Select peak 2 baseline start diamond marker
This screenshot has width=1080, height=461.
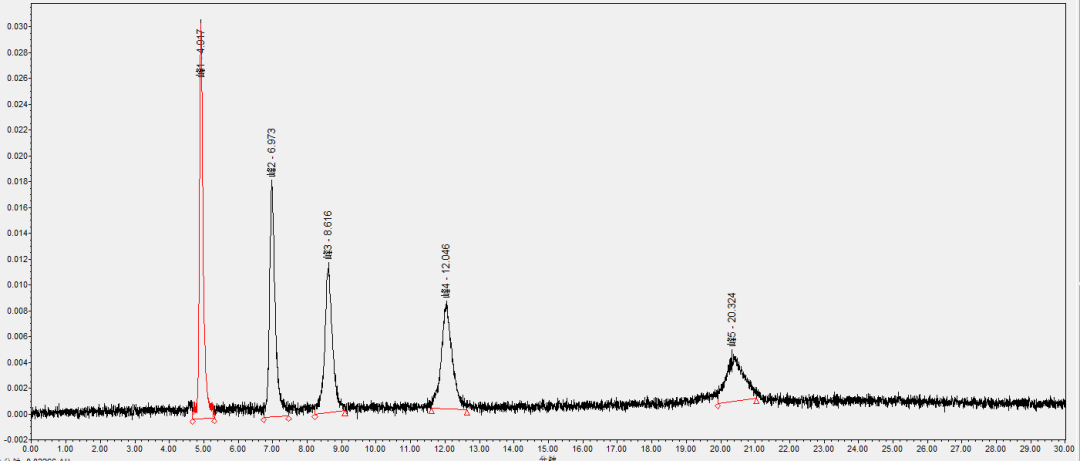point(264,420)
